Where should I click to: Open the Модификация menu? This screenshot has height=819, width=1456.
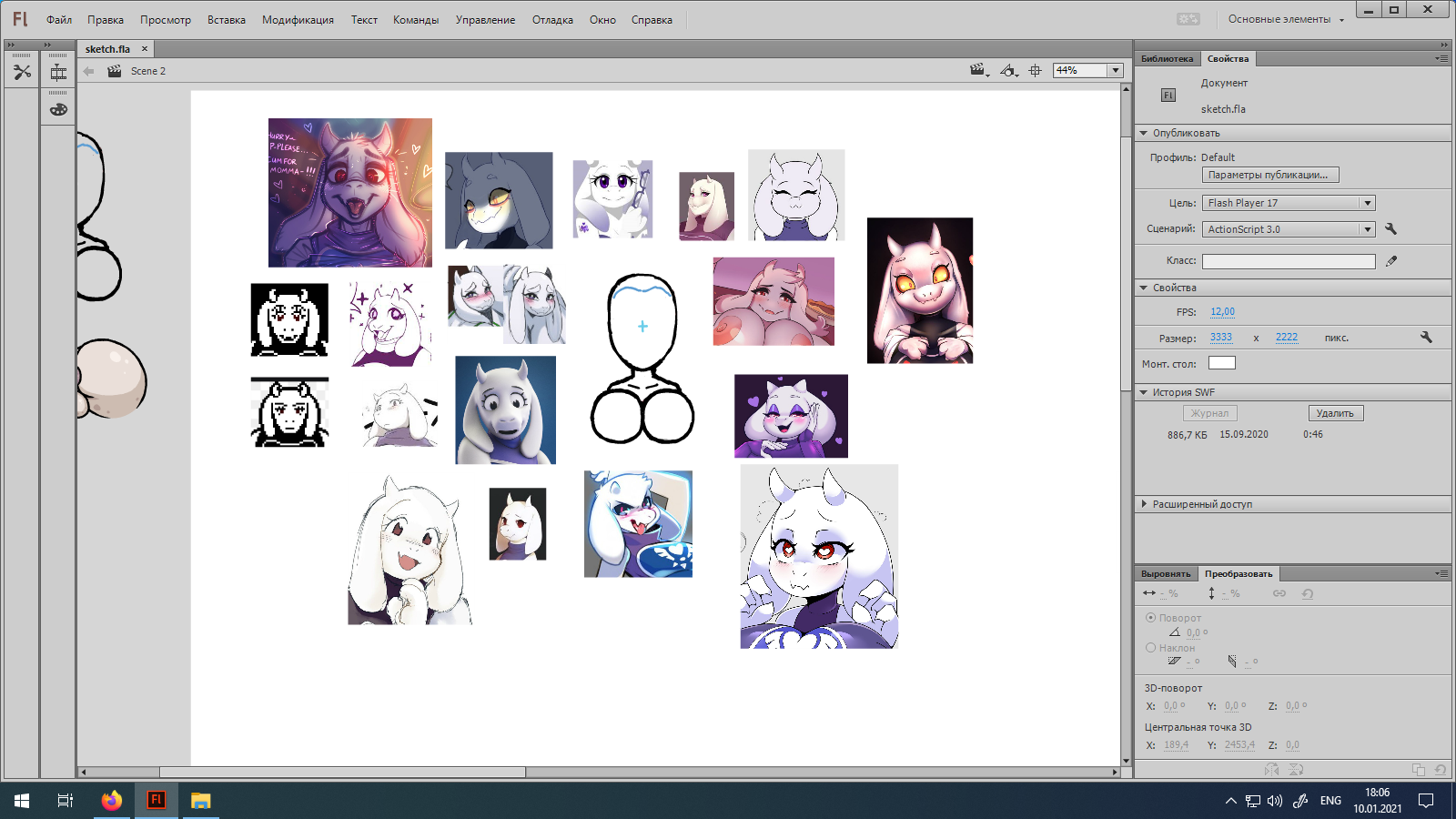click(298, 20)
